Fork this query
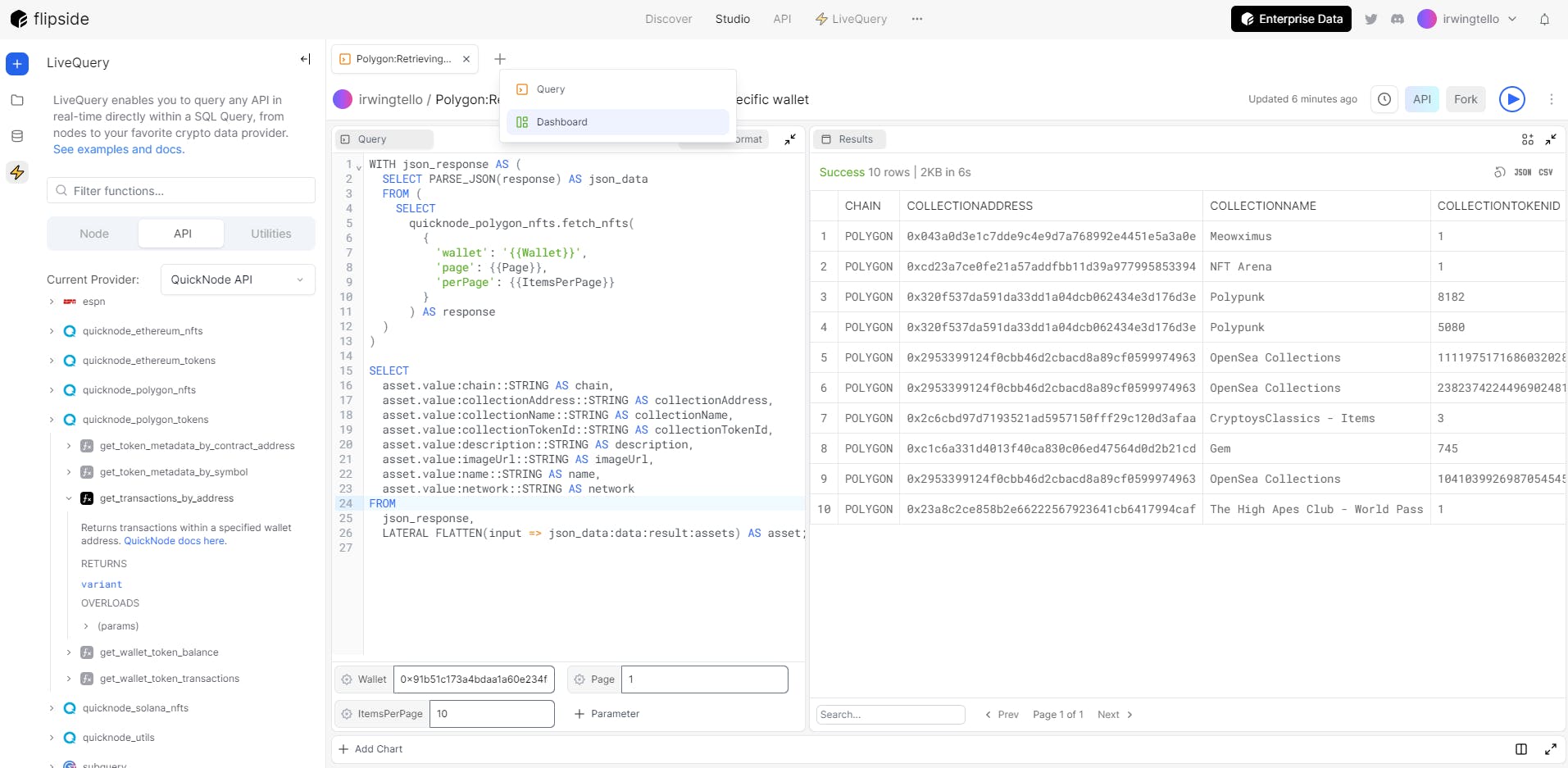The height and width of the screenshot is (768, 1568). point(1466,99)
